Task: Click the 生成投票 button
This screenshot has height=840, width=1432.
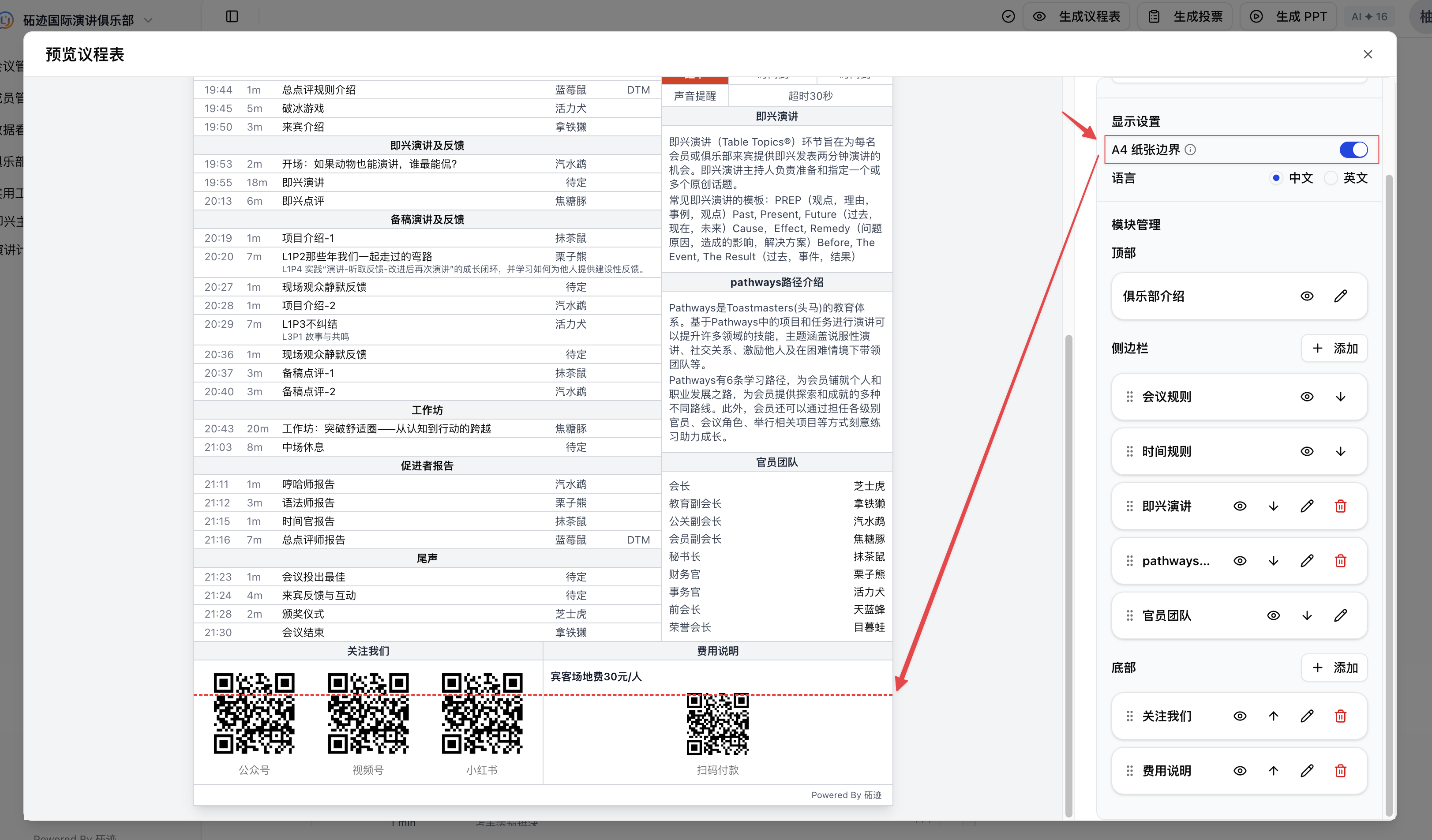Action: pos(1185,16)
